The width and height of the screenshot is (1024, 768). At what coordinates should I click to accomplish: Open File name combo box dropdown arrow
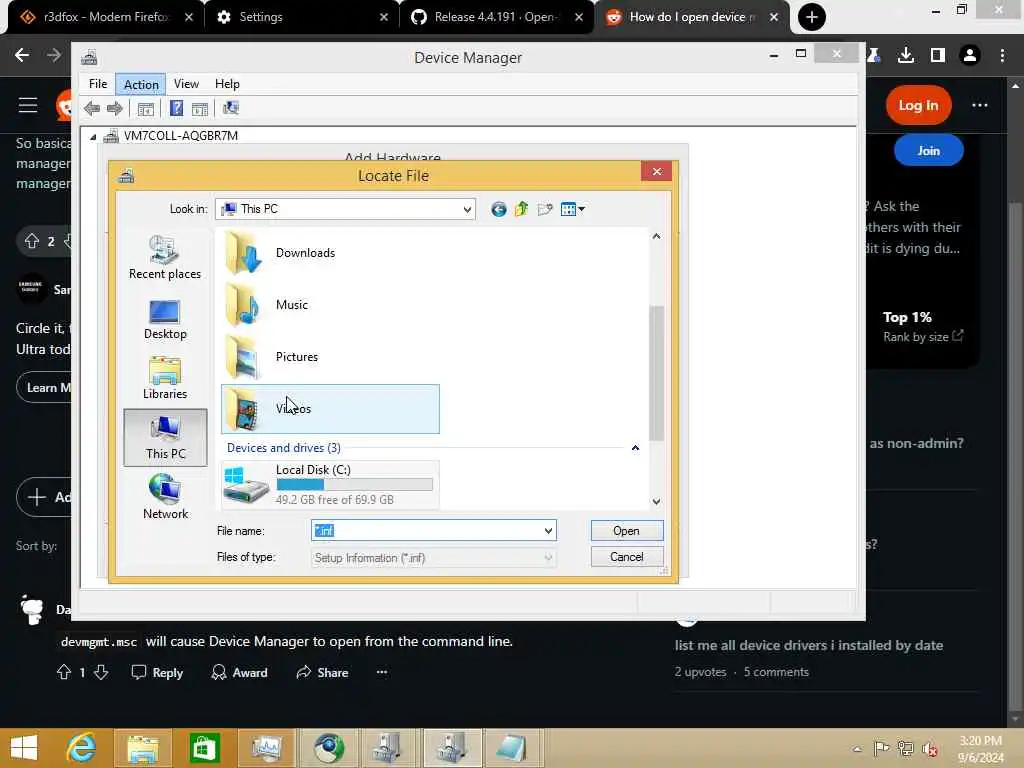coord(548,531)
